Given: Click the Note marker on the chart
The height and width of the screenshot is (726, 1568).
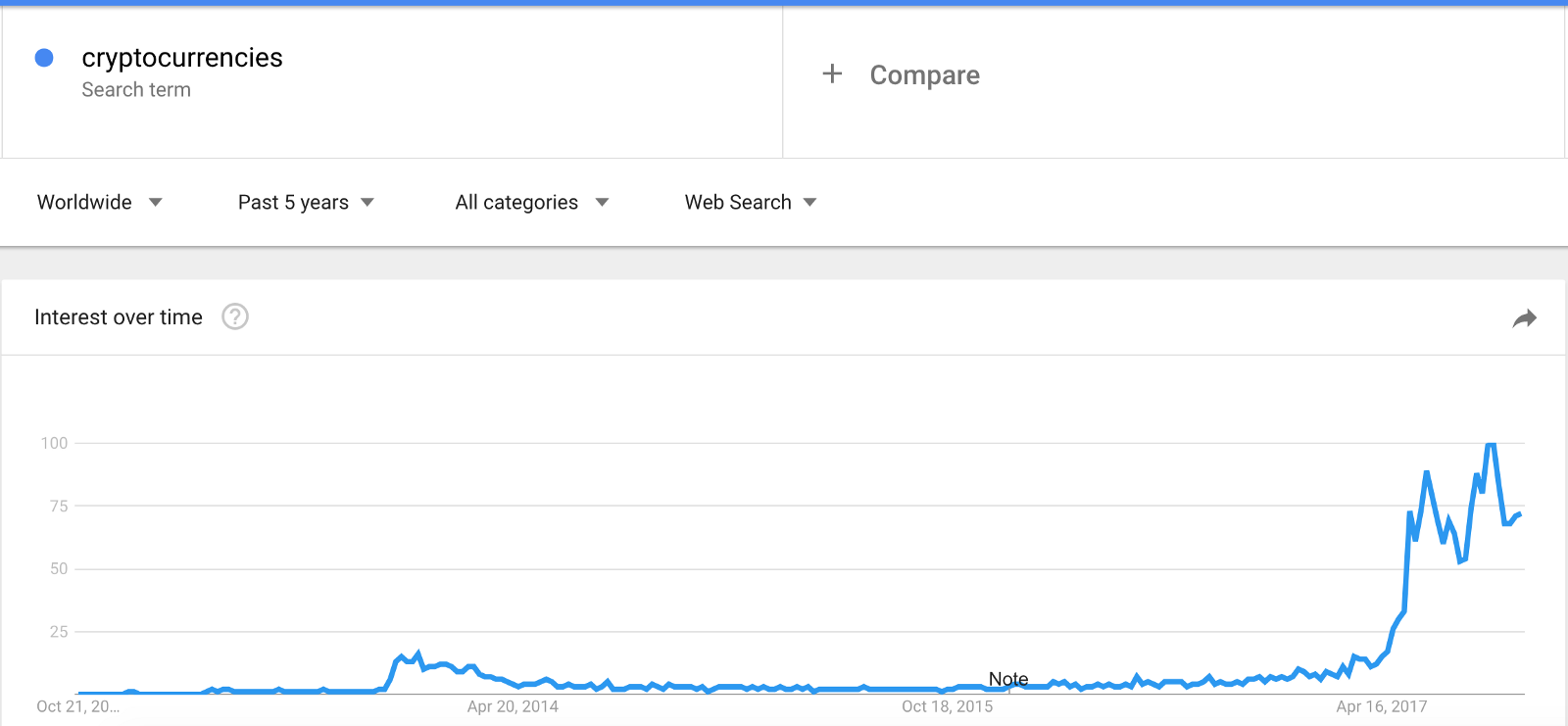Looking at the screenshot, I should [1008, 679].
